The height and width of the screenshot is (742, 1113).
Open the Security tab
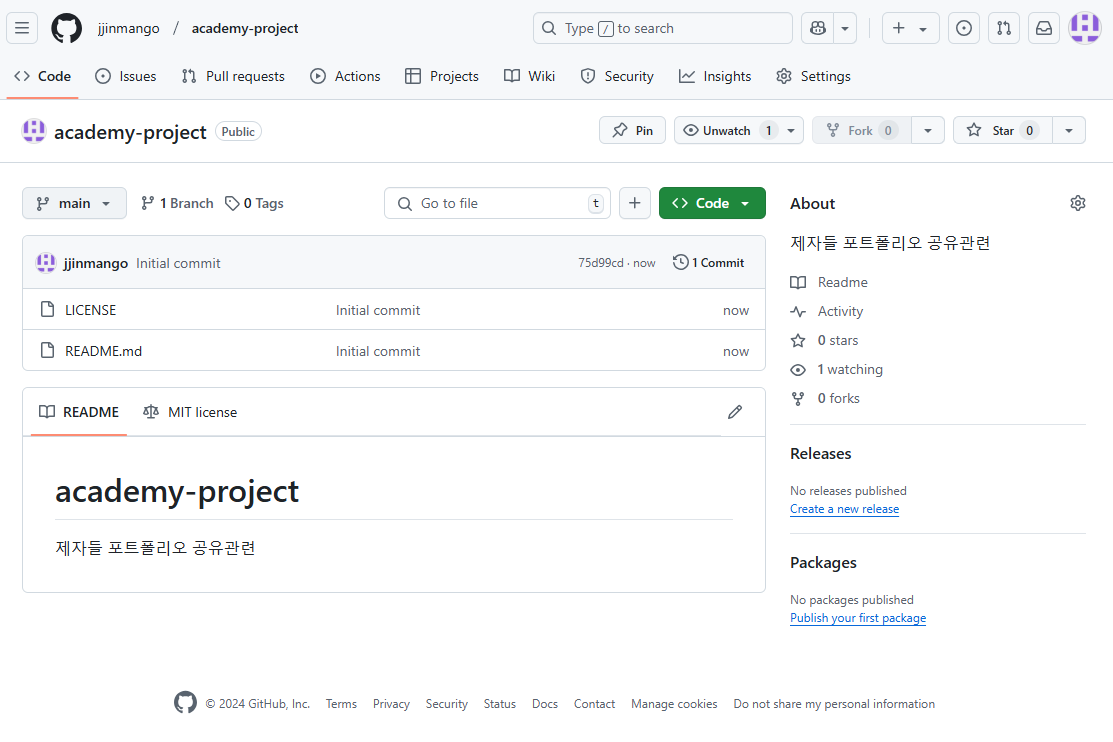[x=617, y=76]
